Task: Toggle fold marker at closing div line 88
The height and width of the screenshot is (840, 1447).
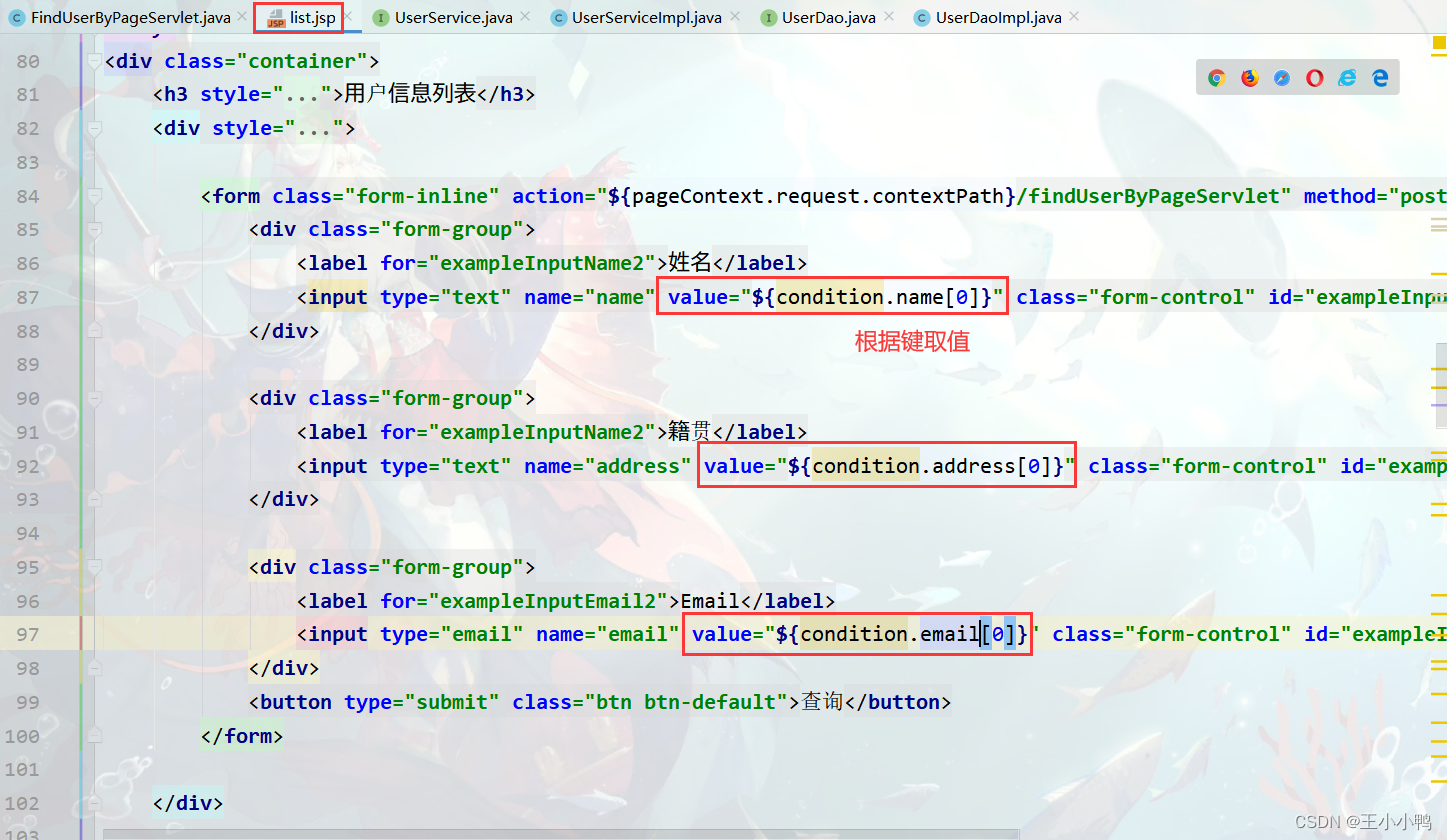Action: [95, 330]
